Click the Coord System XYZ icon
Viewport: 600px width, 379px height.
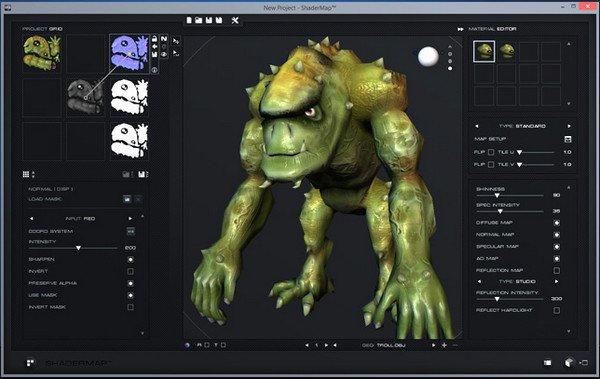(x=130, y=231)
